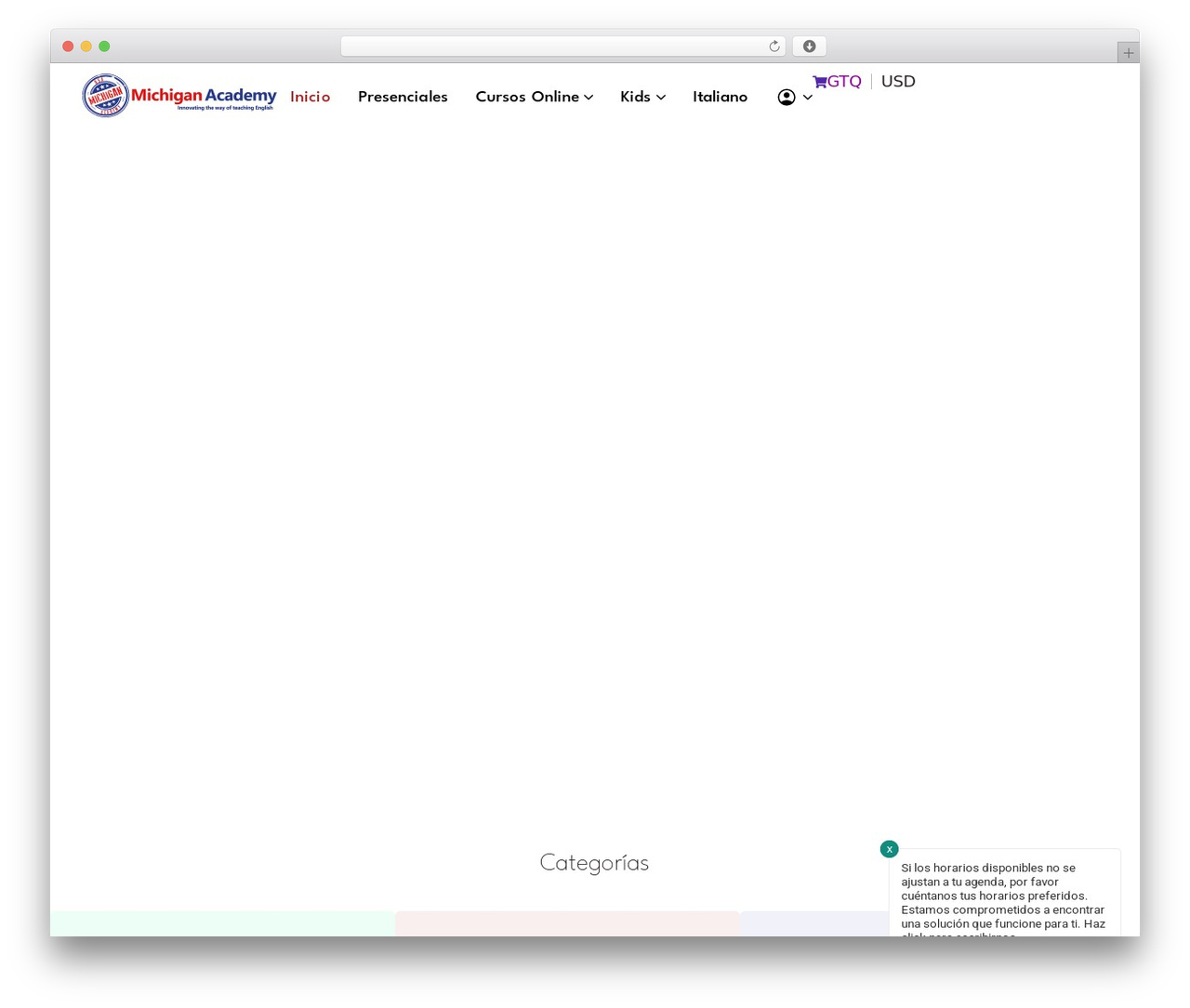The image size is (1190, 1008).
Task: Click the browser download icon
Action: click(x=809, y=46)
